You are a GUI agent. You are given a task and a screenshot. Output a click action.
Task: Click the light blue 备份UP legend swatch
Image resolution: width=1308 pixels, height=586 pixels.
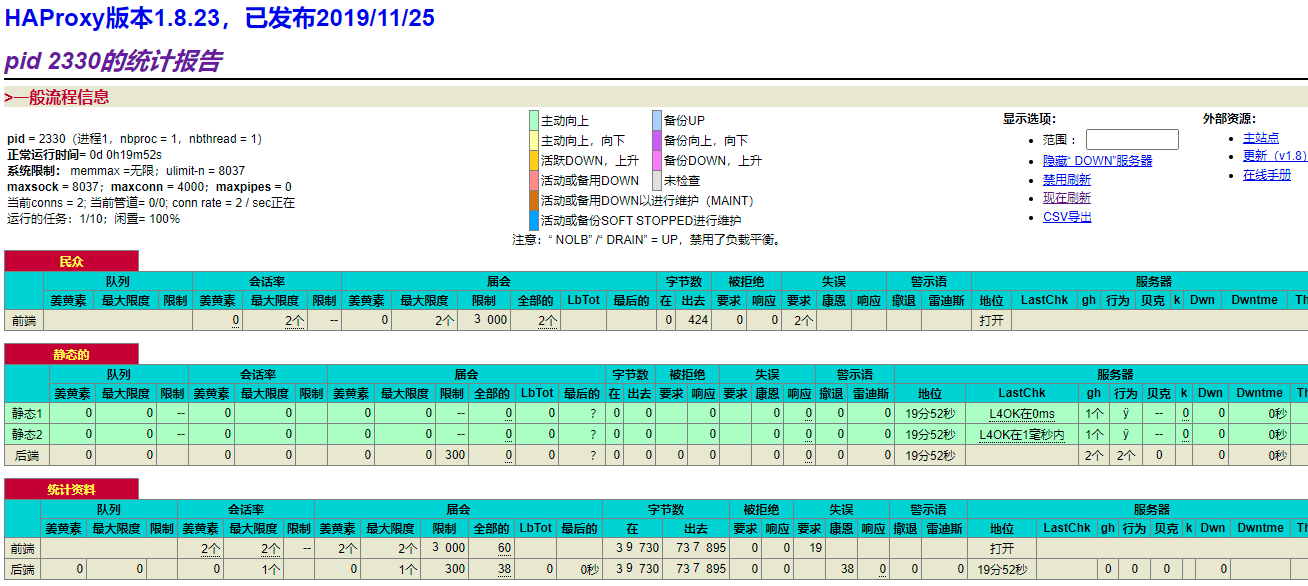click(657, 121)
